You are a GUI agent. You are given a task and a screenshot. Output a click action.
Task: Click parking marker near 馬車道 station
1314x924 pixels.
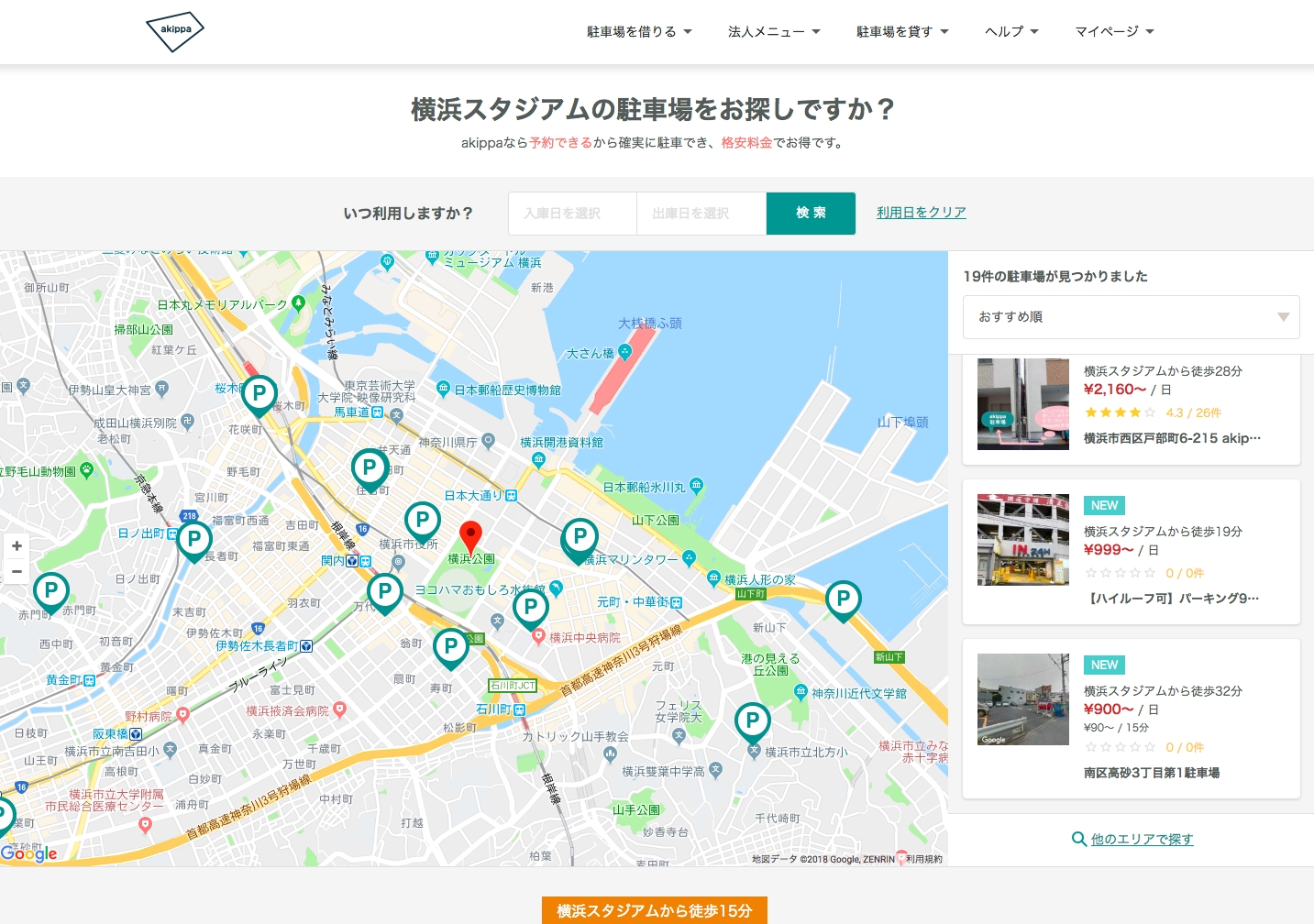point(370,468)
